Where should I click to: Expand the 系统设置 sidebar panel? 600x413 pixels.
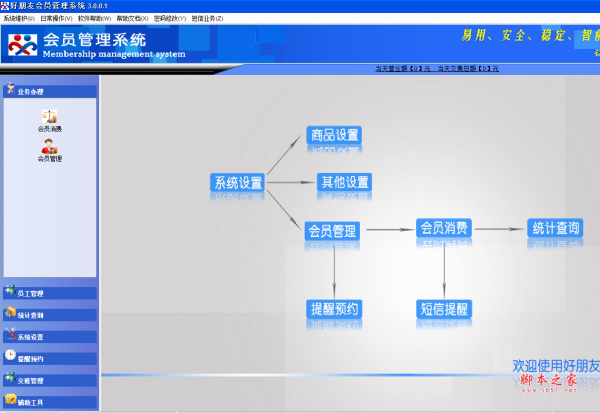click(50, 336)
